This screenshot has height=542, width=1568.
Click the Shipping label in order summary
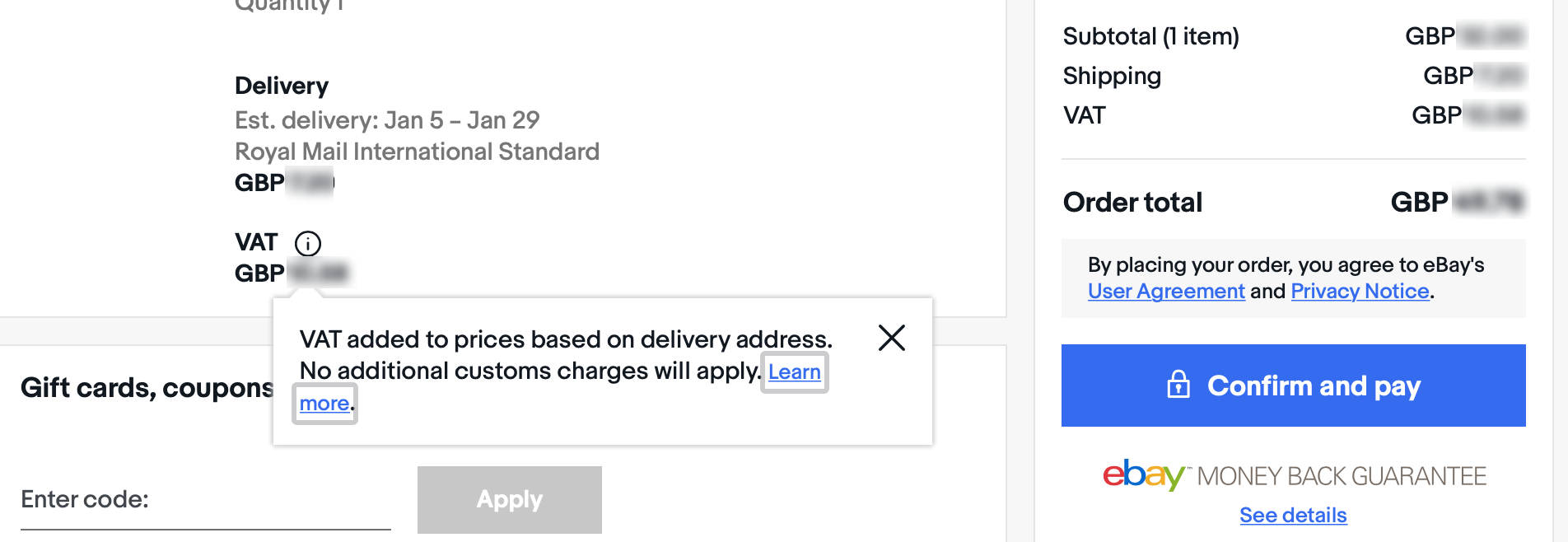(1112, 77)
